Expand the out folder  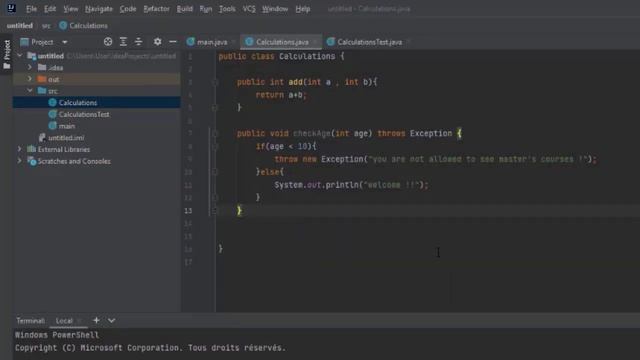pos(30,79)
